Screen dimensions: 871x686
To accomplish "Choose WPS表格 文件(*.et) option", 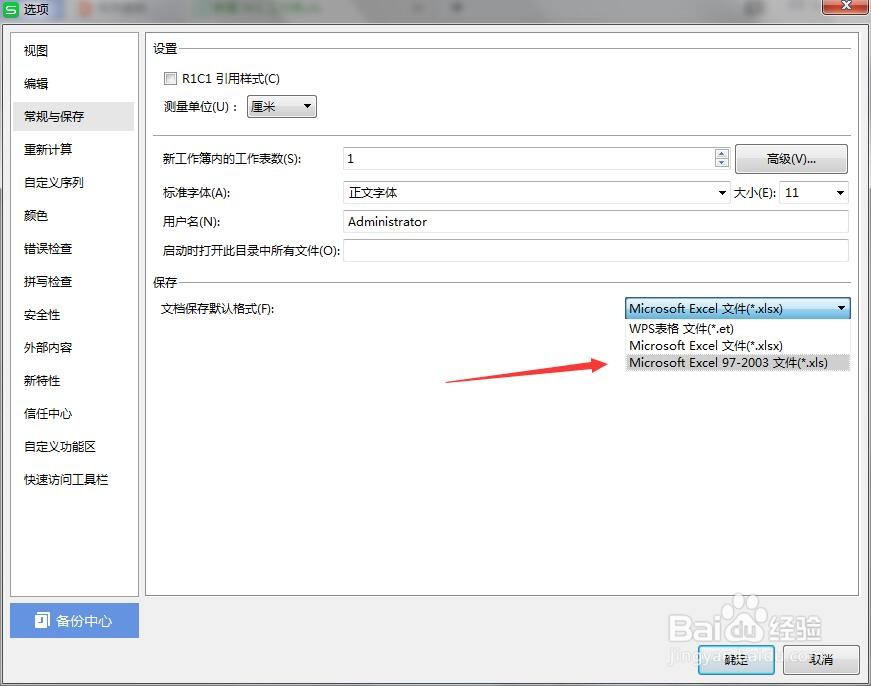I will 737,328.
